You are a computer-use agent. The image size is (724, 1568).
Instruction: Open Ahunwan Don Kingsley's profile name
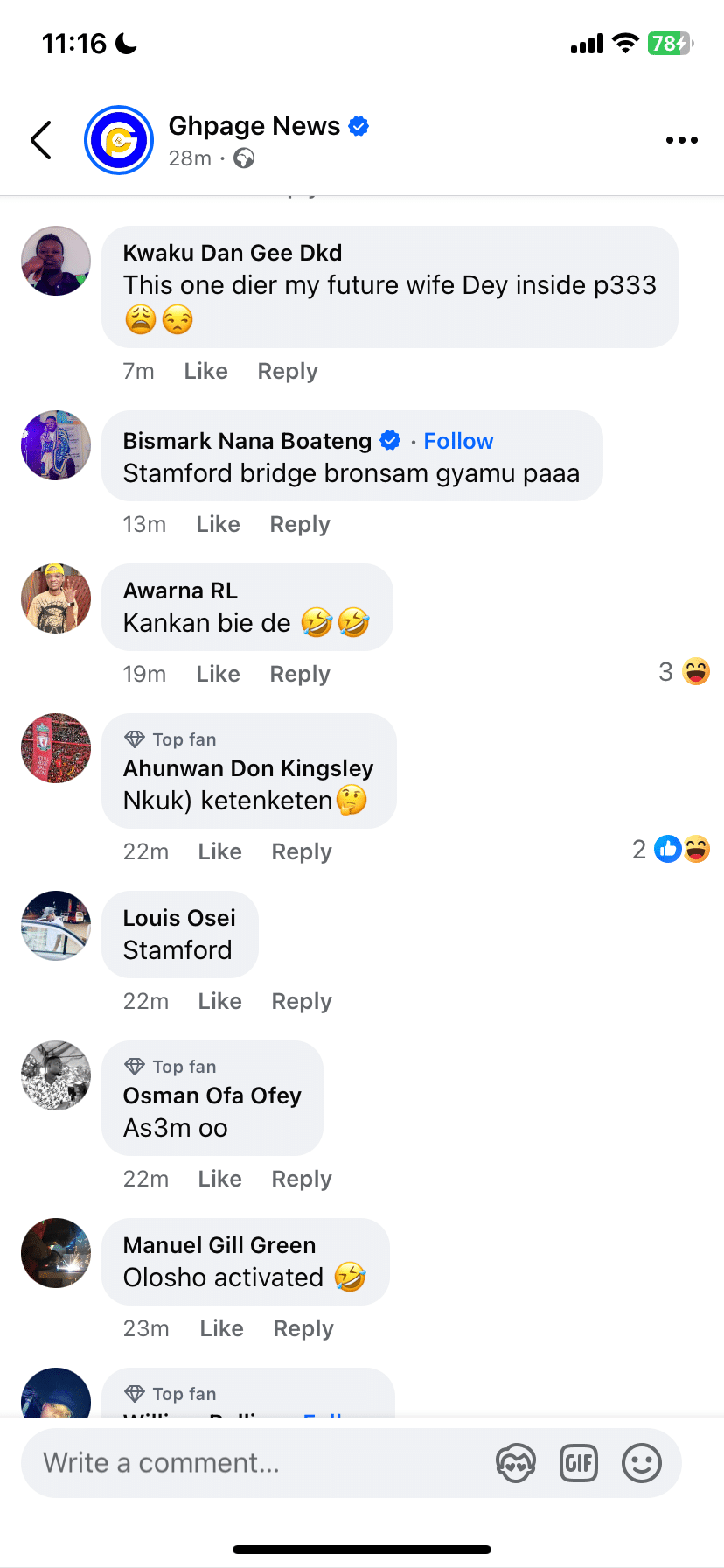pos(248,768)
